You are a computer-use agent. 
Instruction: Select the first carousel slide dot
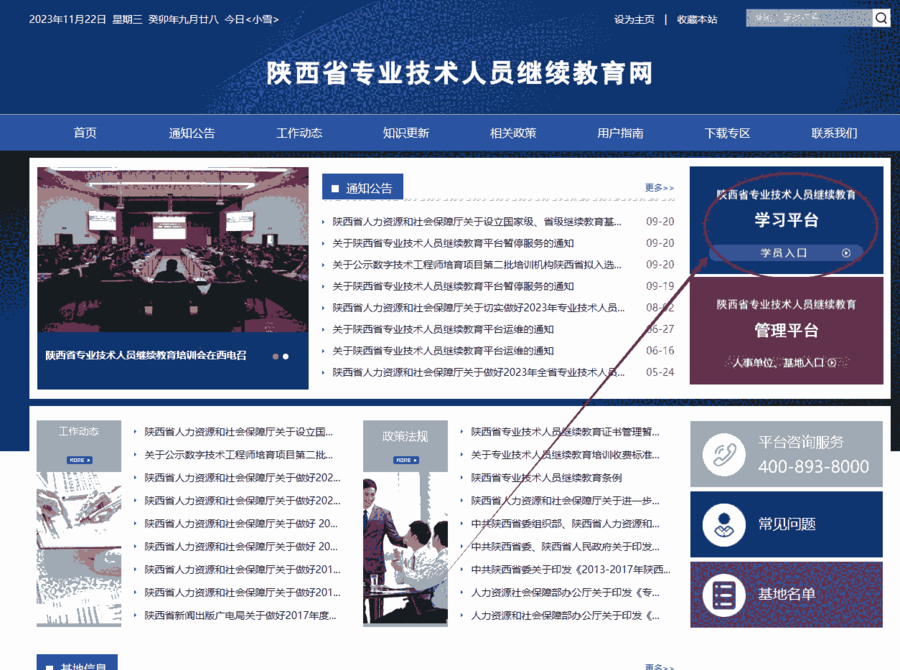point(275,356)
